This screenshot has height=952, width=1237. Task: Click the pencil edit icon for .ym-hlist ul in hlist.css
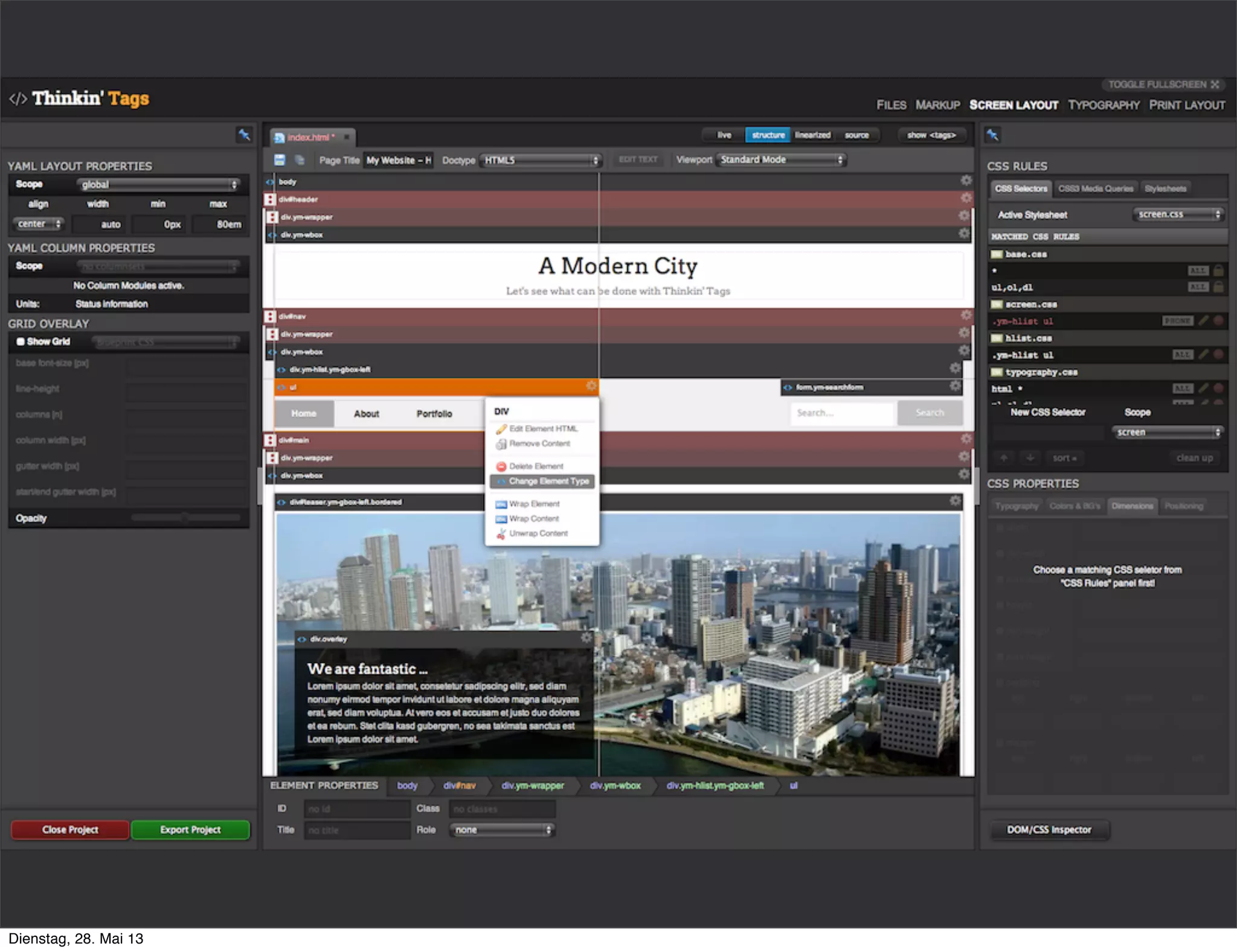1204,355
